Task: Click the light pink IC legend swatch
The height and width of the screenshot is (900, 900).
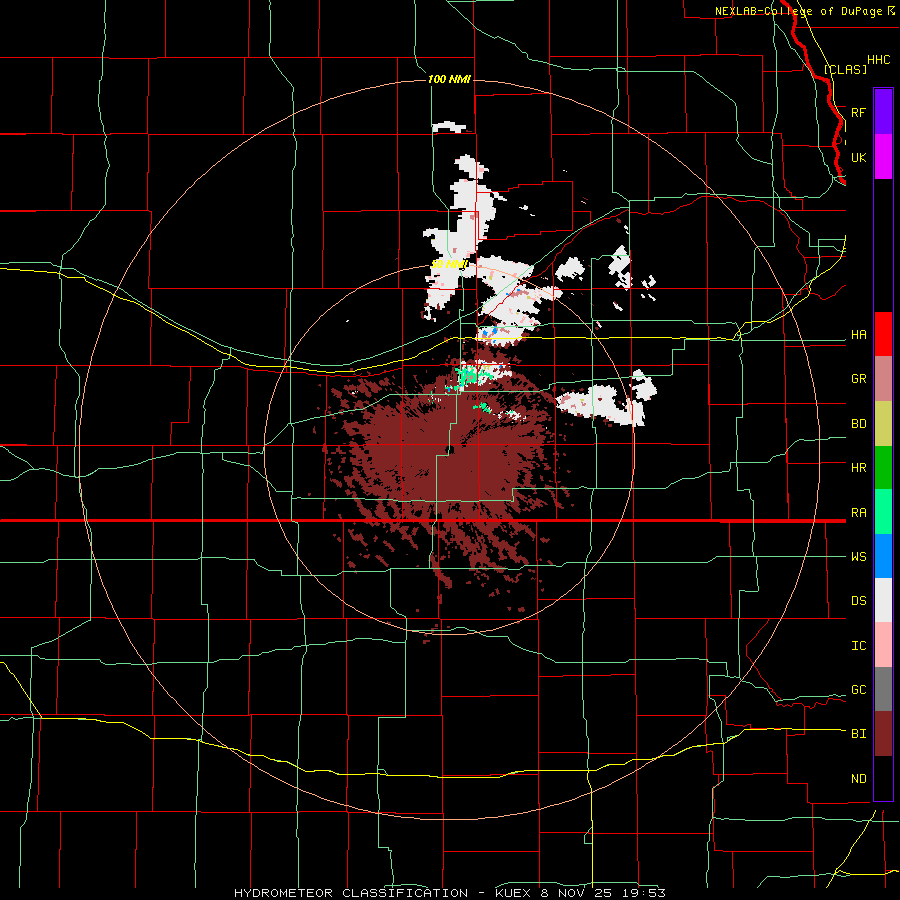Action: [x=883, y=645]
